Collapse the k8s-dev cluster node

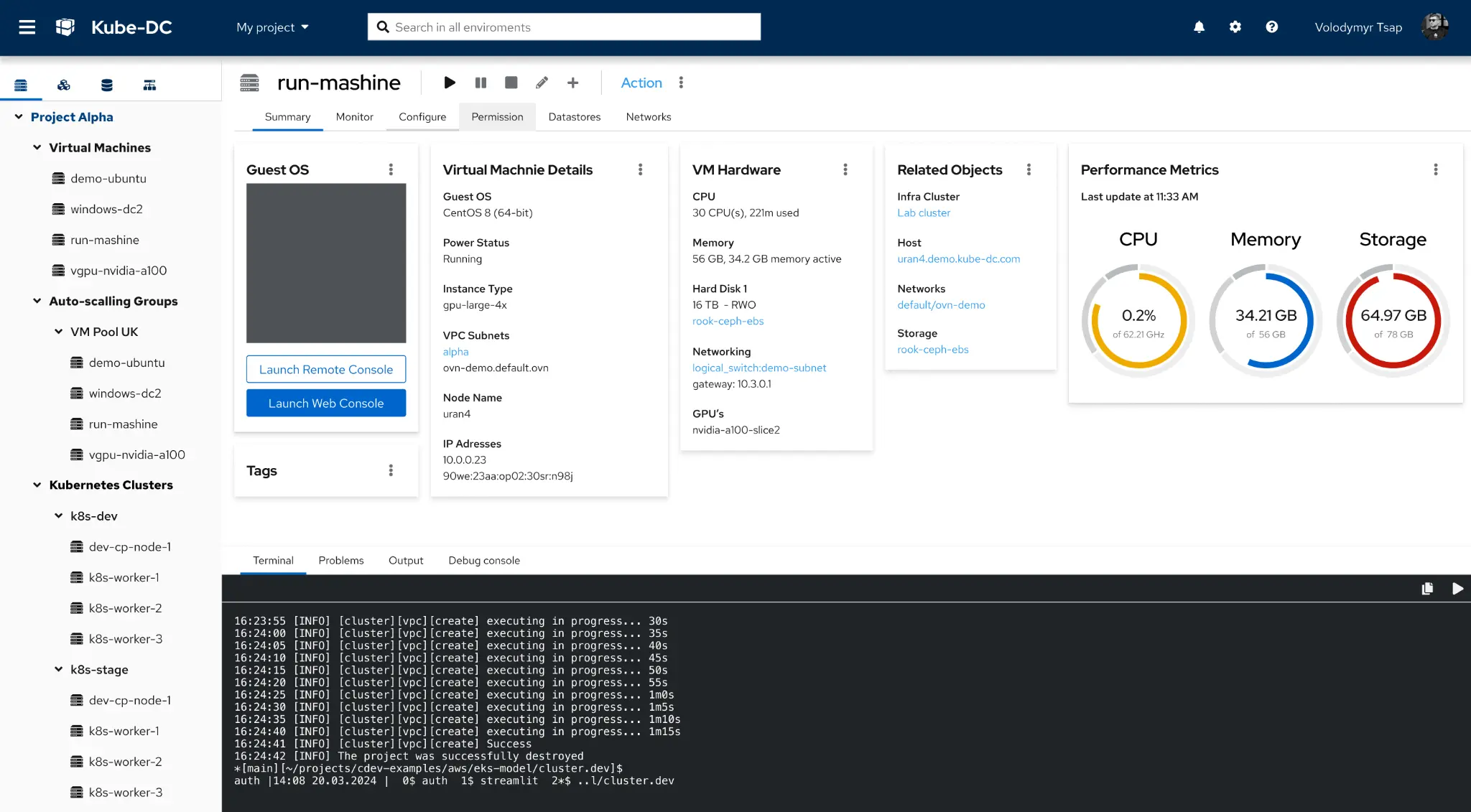58,515
